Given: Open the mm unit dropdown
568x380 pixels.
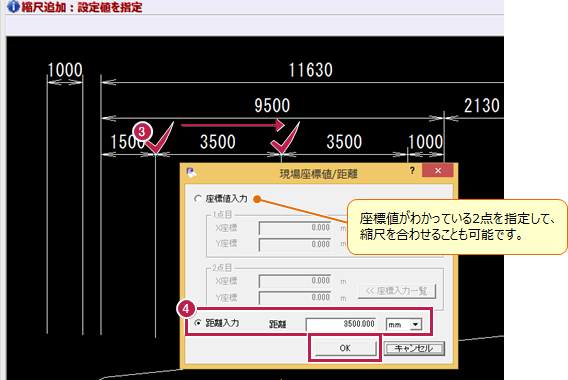Looking at the screenshot, I should [x=404, y=324].
